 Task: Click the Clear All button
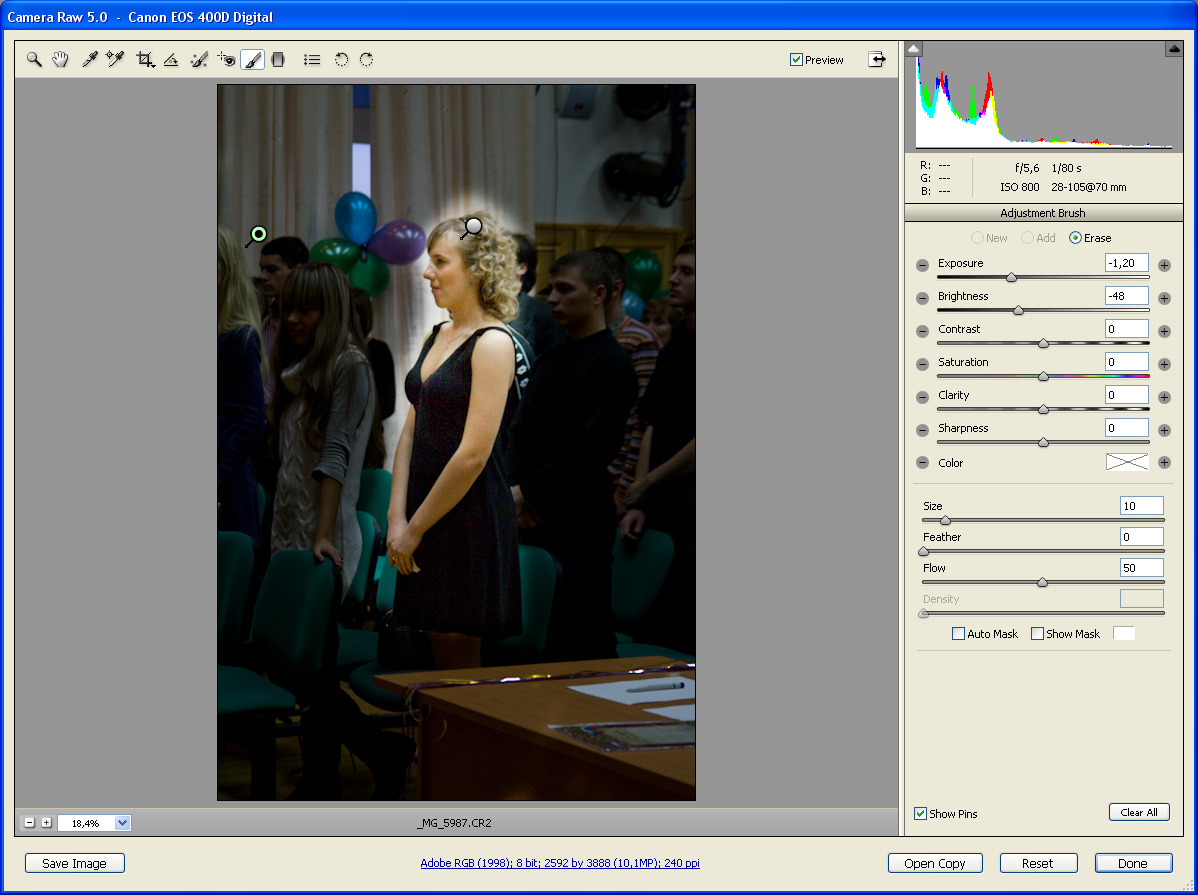click(1138, 812)
